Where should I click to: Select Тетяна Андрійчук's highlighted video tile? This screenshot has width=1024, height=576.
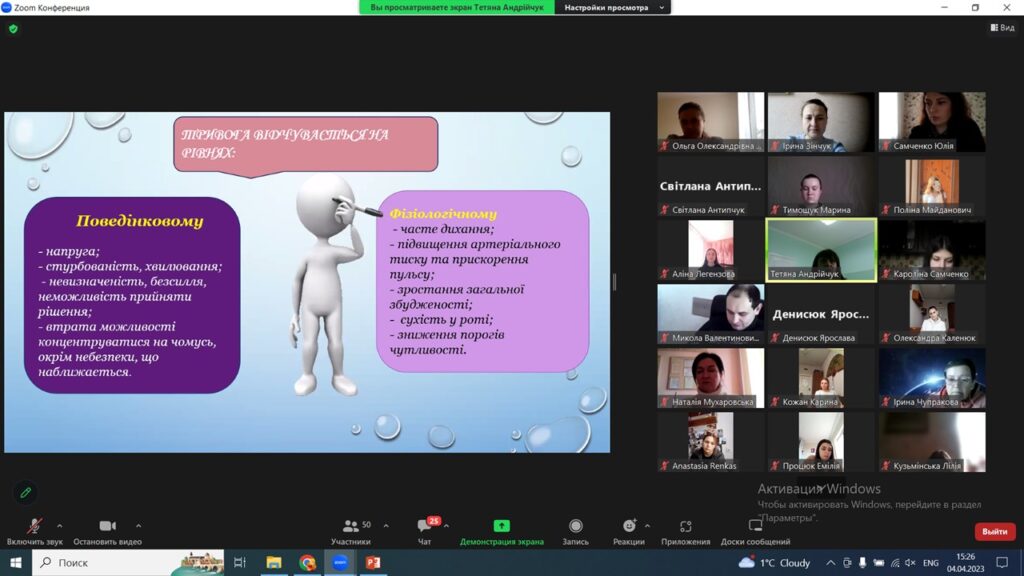pyautogui.click(x=821, y=250)
